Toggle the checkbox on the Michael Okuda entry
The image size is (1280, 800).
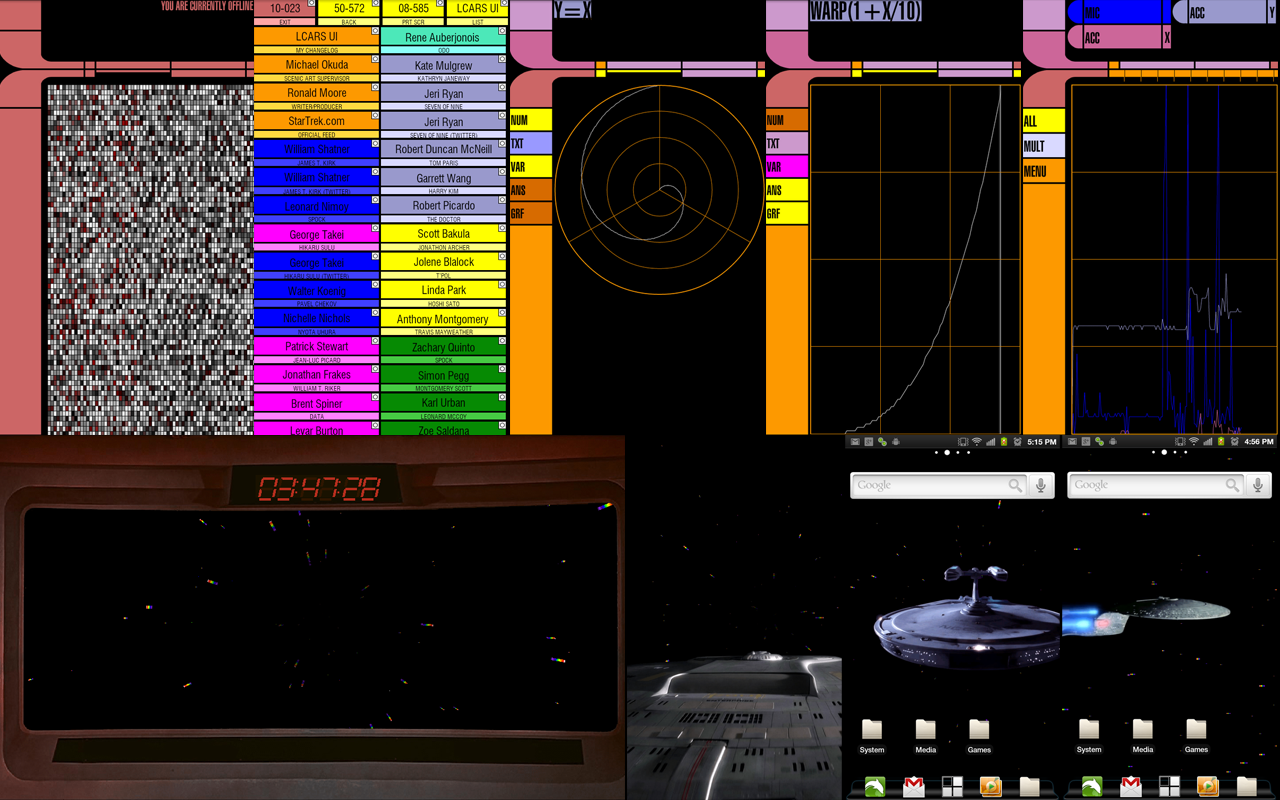click(375, 59)
